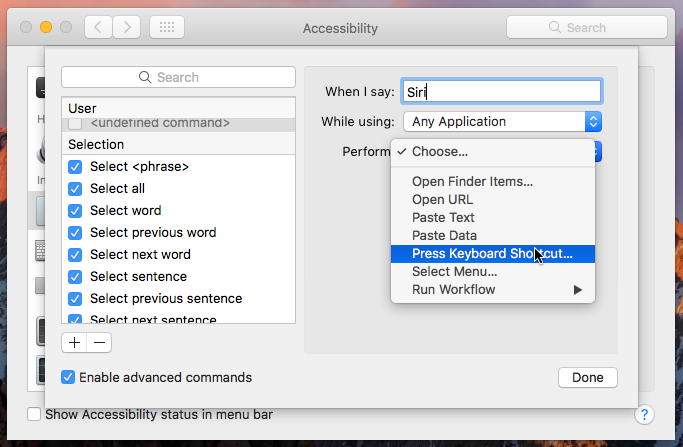
Task: Pick Run Workflow from Perform menu
Action: click(493, 290)
